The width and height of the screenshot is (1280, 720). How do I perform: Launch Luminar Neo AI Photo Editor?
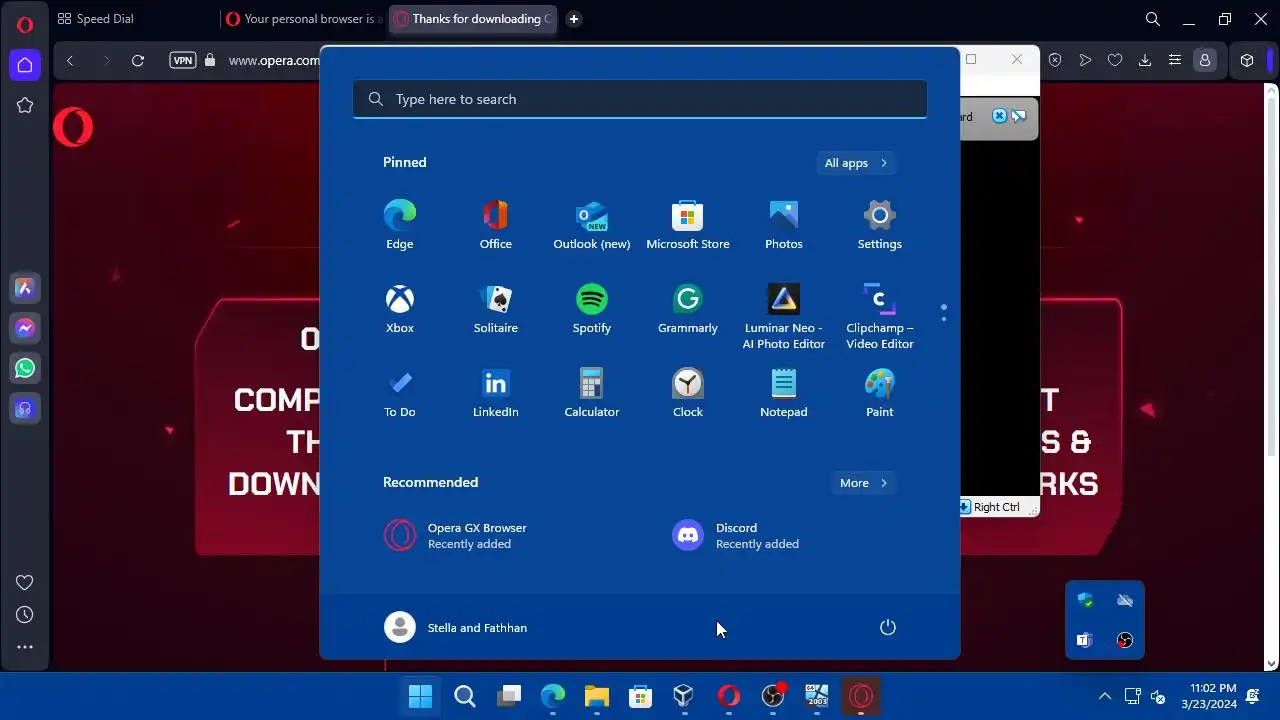point(783,316)
